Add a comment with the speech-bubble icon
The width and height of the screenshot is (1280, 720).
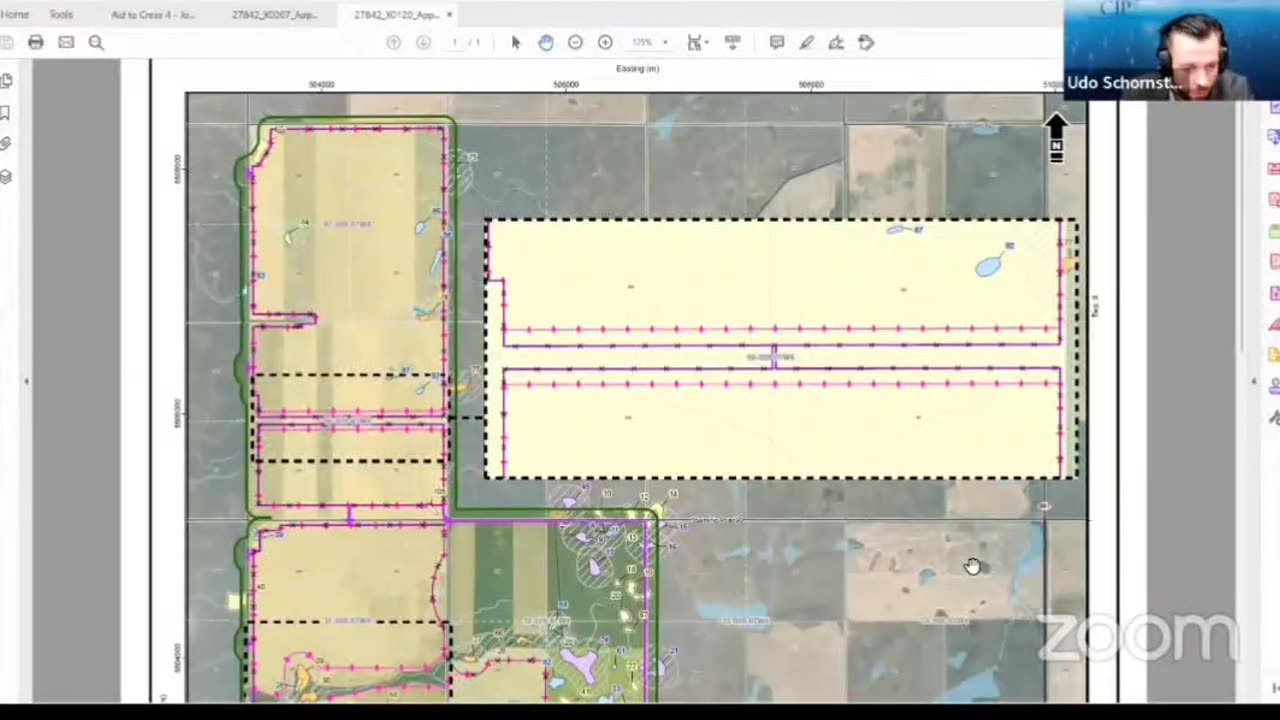777,42
